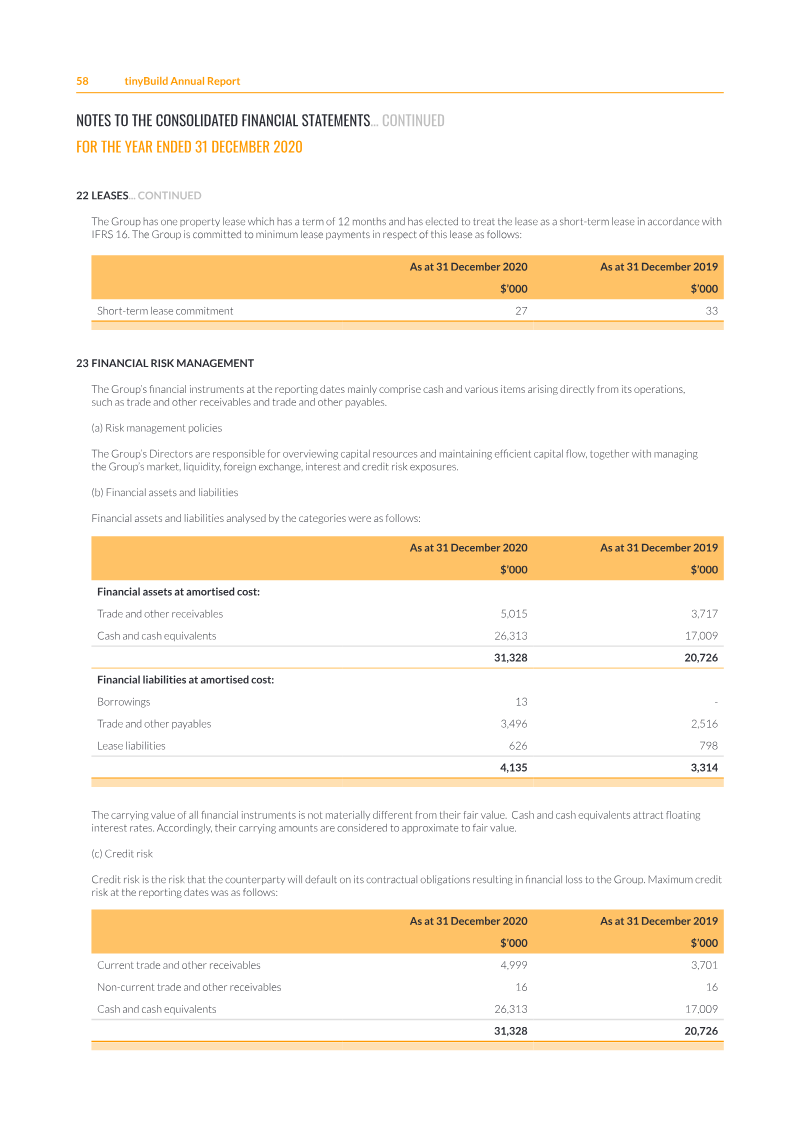The width and height of the screenshot is (800, 1131).
Task: Select the Financial assets at amortised cost label
Action: tap(178, 592)
